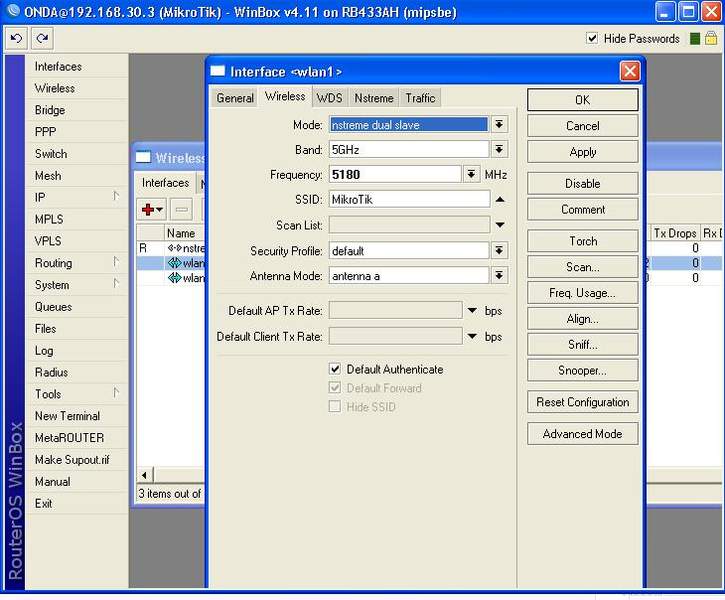The image size is (725, 600).
Task: Click the Align... button
Action: click(x=583, y=318)
